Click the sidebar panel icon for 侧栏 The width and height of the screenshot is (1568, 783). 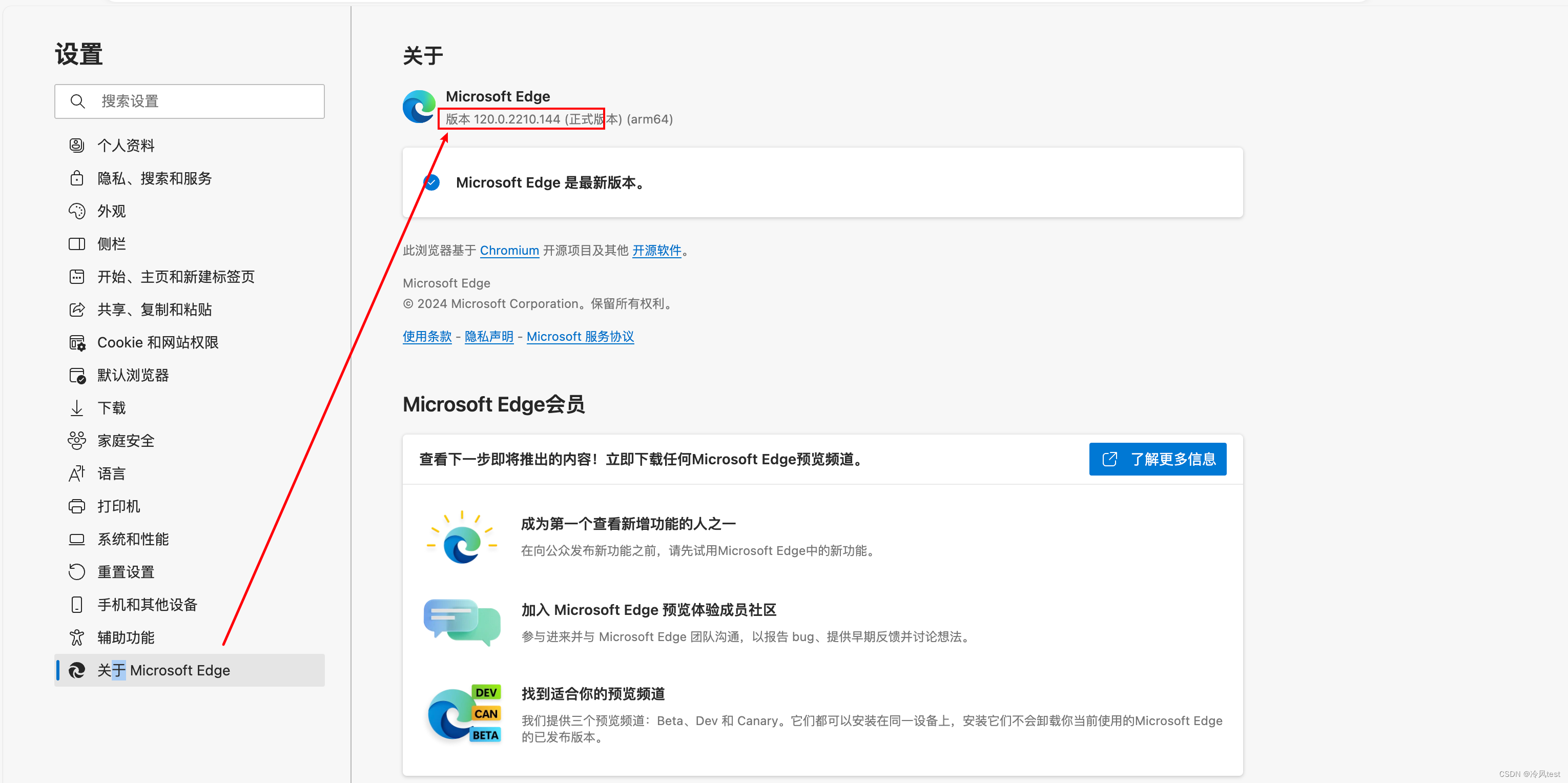77,244
